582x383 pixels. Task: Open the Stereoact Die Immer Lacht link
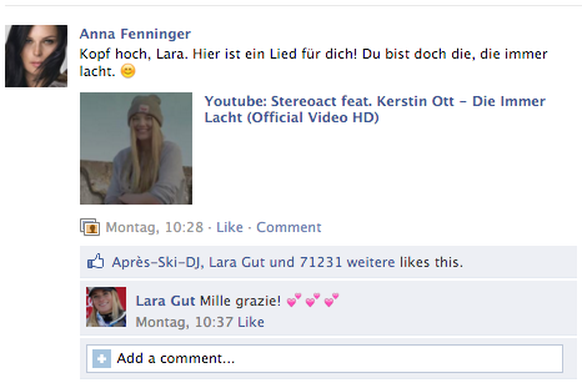[x=375, y=109]
